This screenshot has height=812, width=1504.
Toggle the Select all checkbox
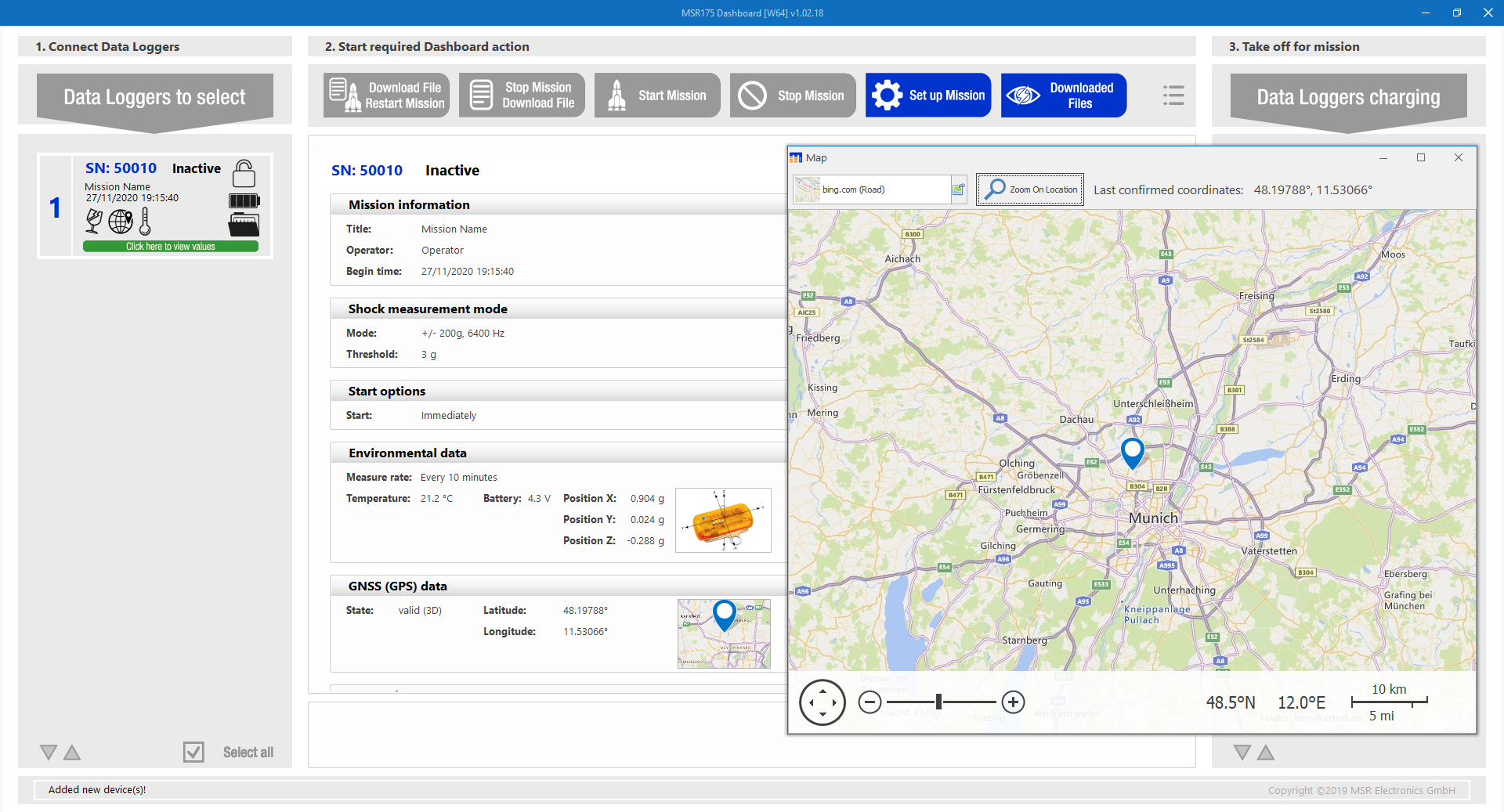tap(193, 752)
